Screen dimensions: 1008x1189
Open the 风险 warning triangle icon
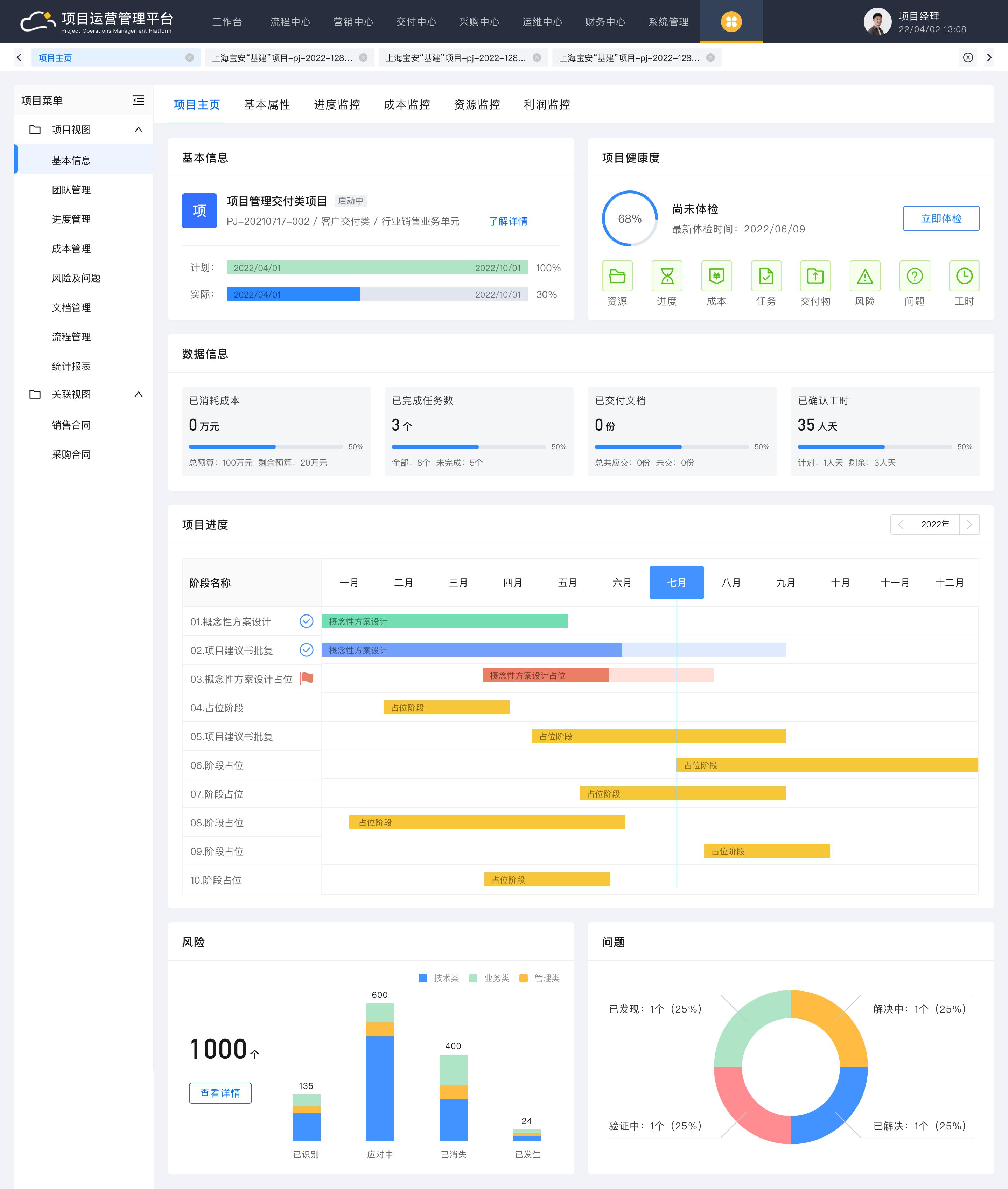pos(865,276)
